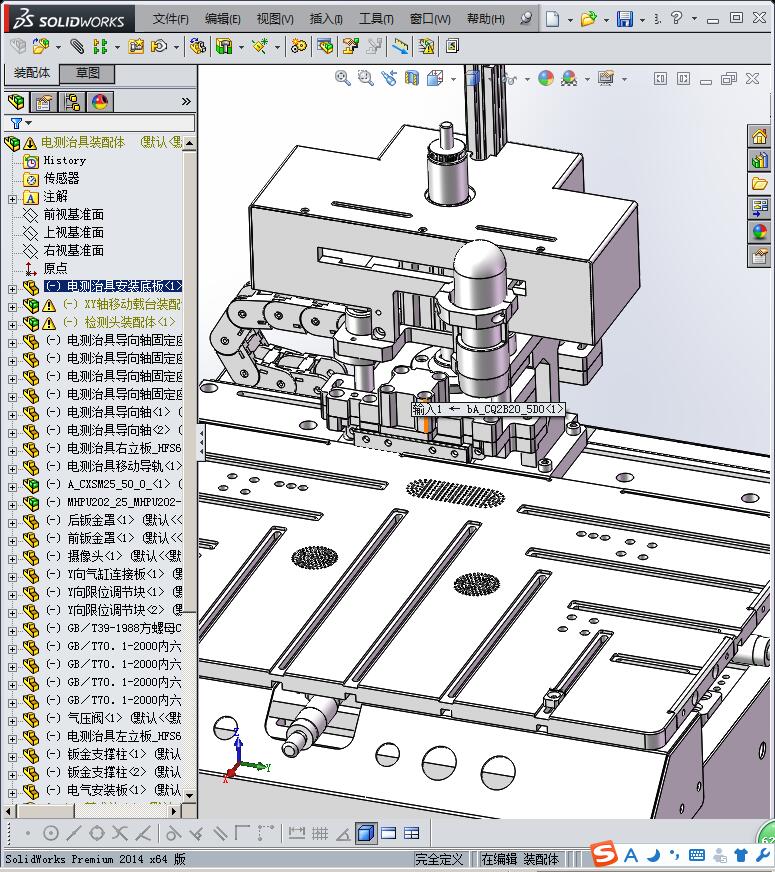Open Design Library task-pane icon

coord(759,161)
